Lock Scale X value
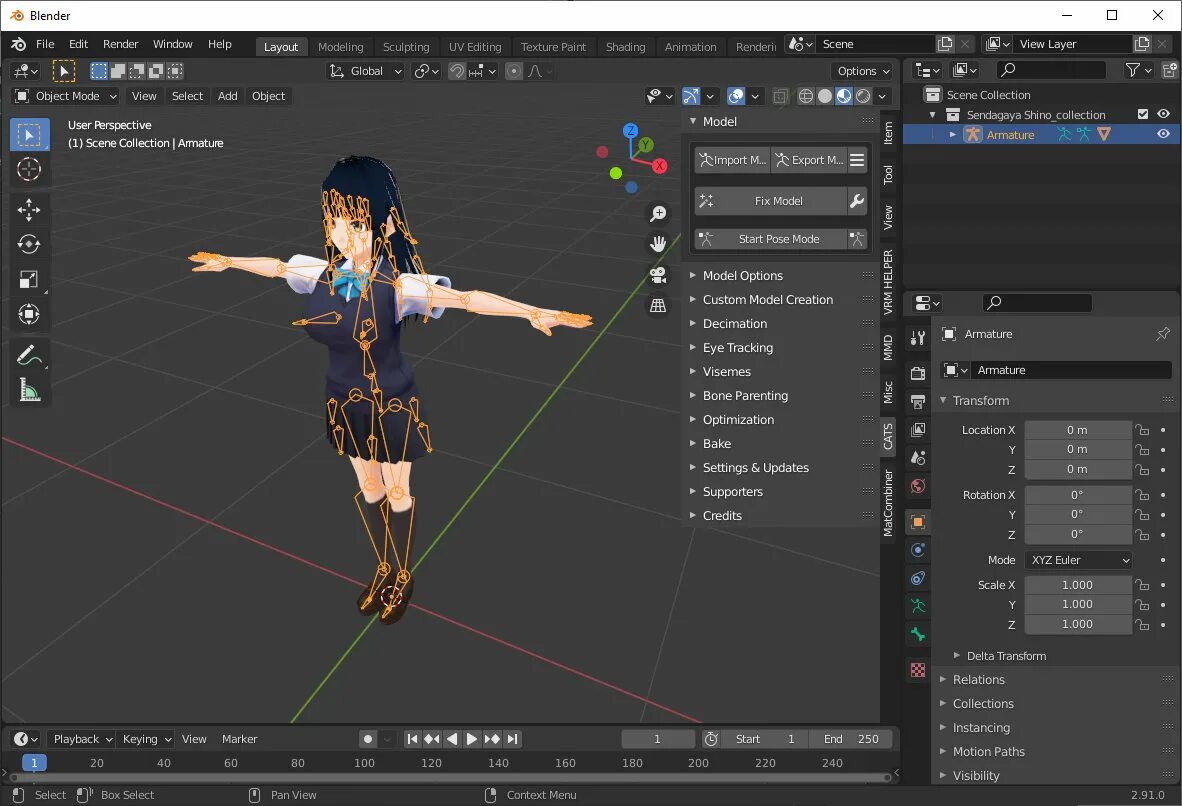The width and height of the screenshot is (1182, 806). click(1143, 585)
